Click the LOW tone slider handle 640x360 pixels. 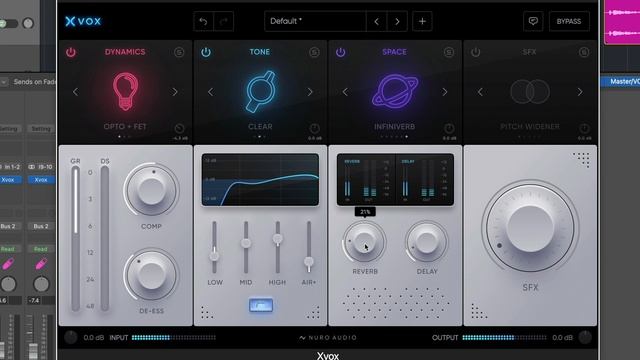point(214,256)
